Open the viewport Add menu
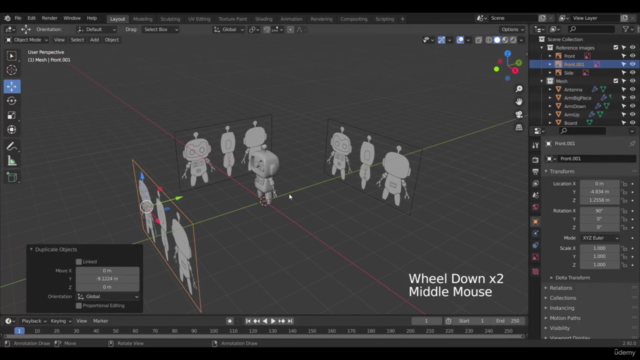This screenshot has width=640, height=360. pos(94,40)
